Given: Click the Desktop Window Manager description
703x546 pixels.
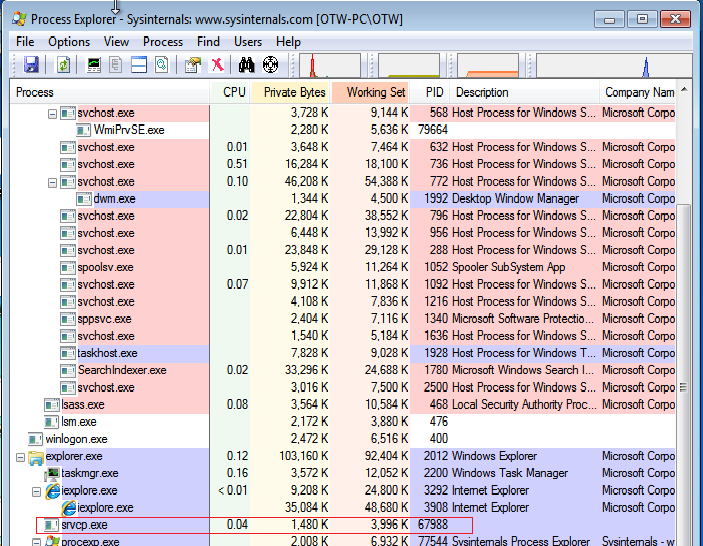Looking at the screenshot, I should point(515,199).
